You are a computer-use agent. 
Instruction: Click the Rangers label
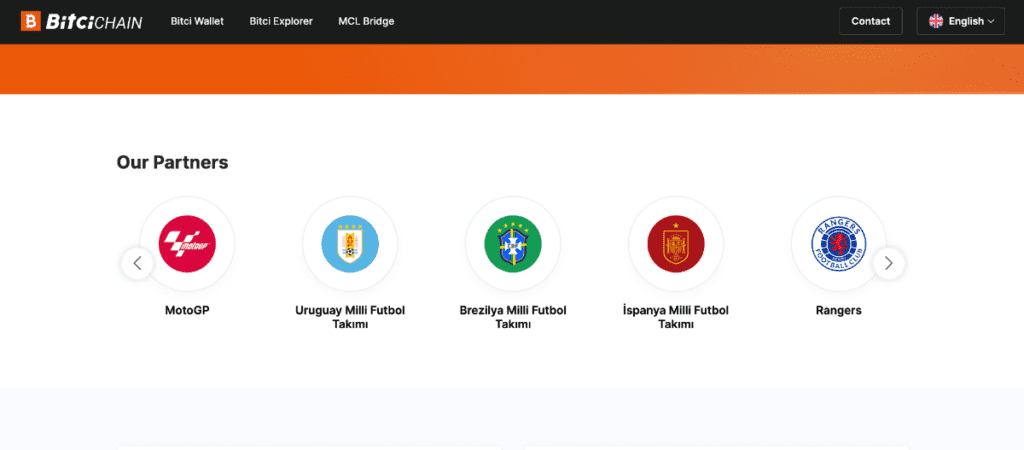pyautogui.click(x=839, y=310)
